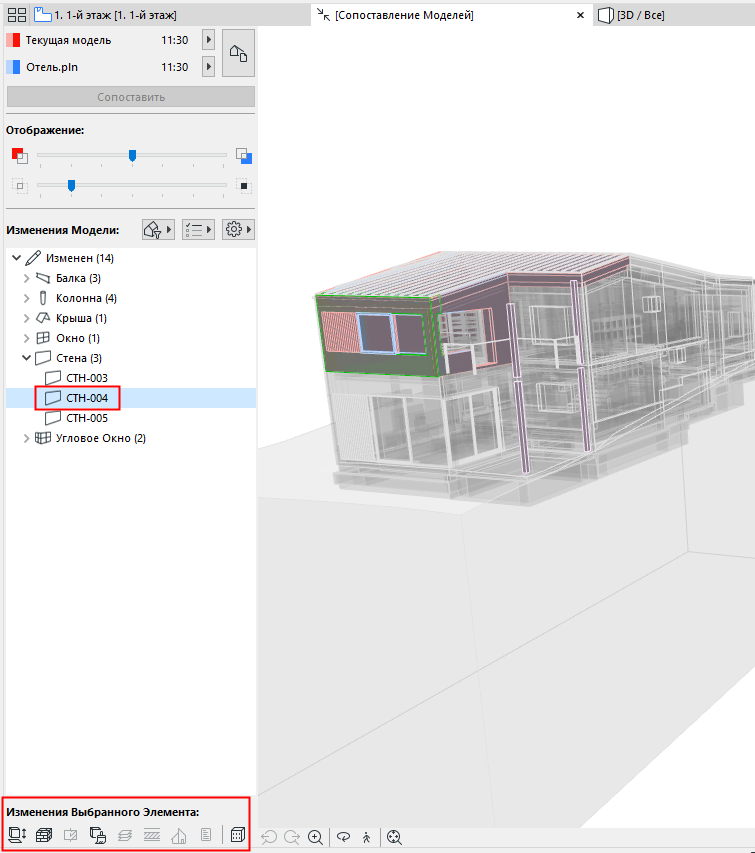755x853 pixels.
Task: Switch to the 1-й этаж tab
Action: click(106, 15)
